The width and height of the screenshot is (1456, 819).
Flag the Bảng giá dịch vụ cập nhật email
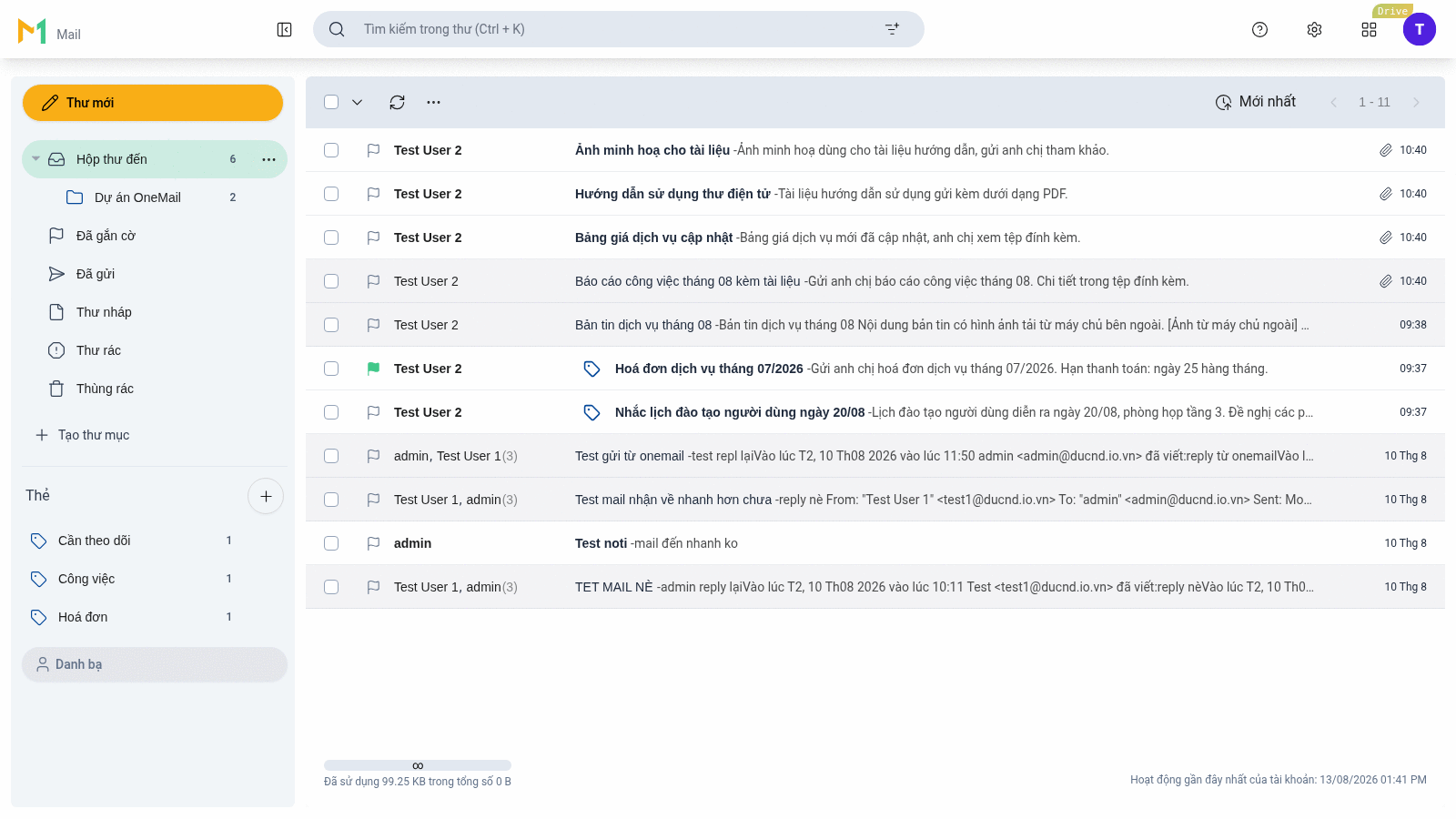[x=373, y=238]
